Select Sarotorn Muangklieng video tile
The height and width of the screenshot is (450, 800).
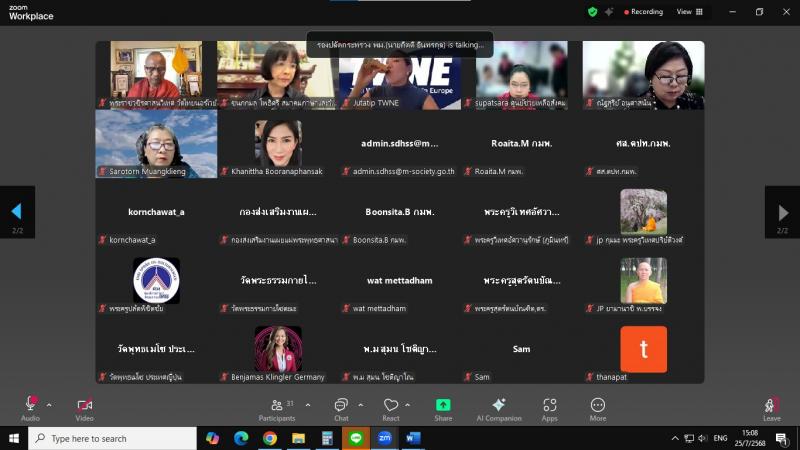click(x=156, y=144)
